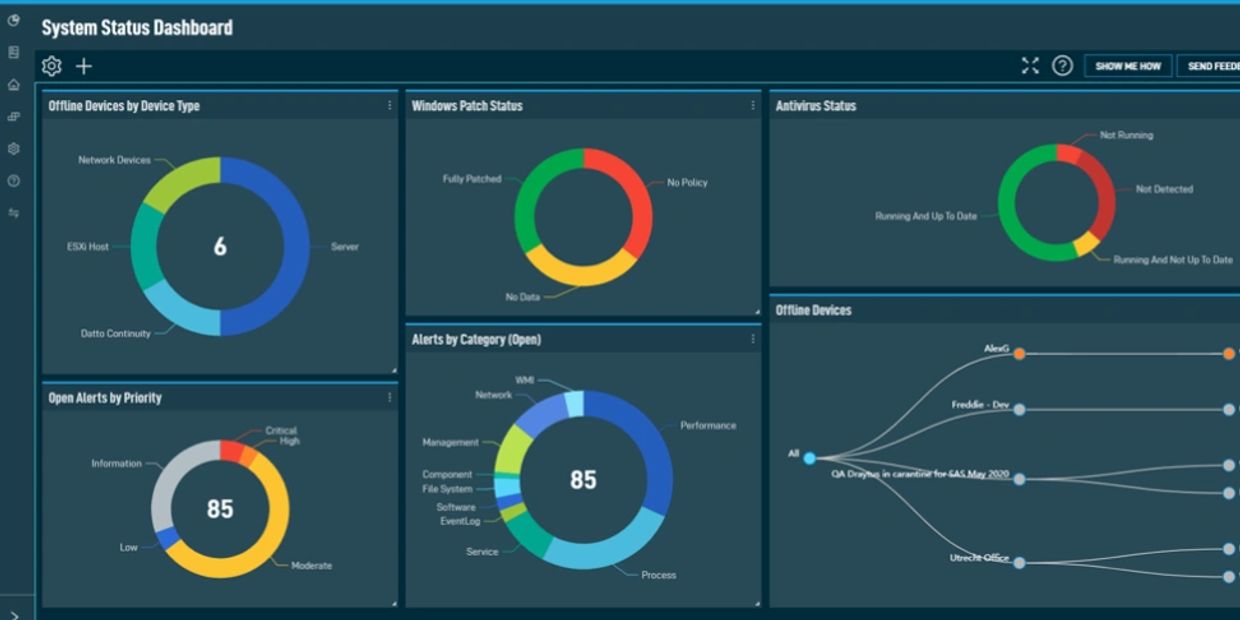Go to Home from the left sidebar
Image resolution: width=1240 pixels, height=620 pixels.
[14, 85]
